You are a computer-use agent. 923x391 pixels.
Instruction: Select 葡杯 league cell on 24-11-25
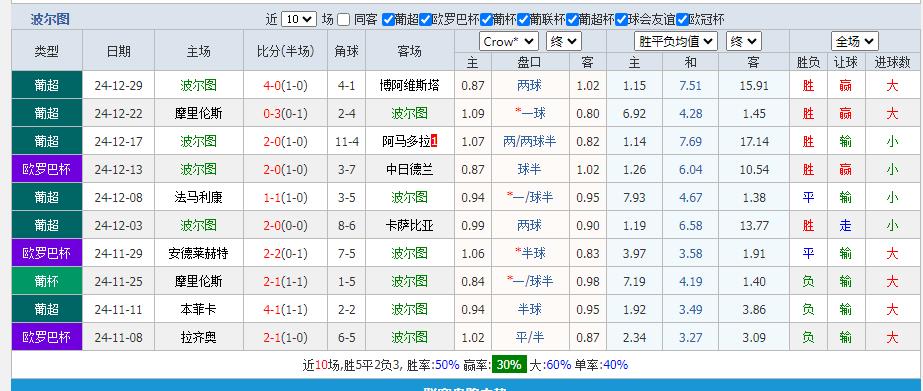47,281
